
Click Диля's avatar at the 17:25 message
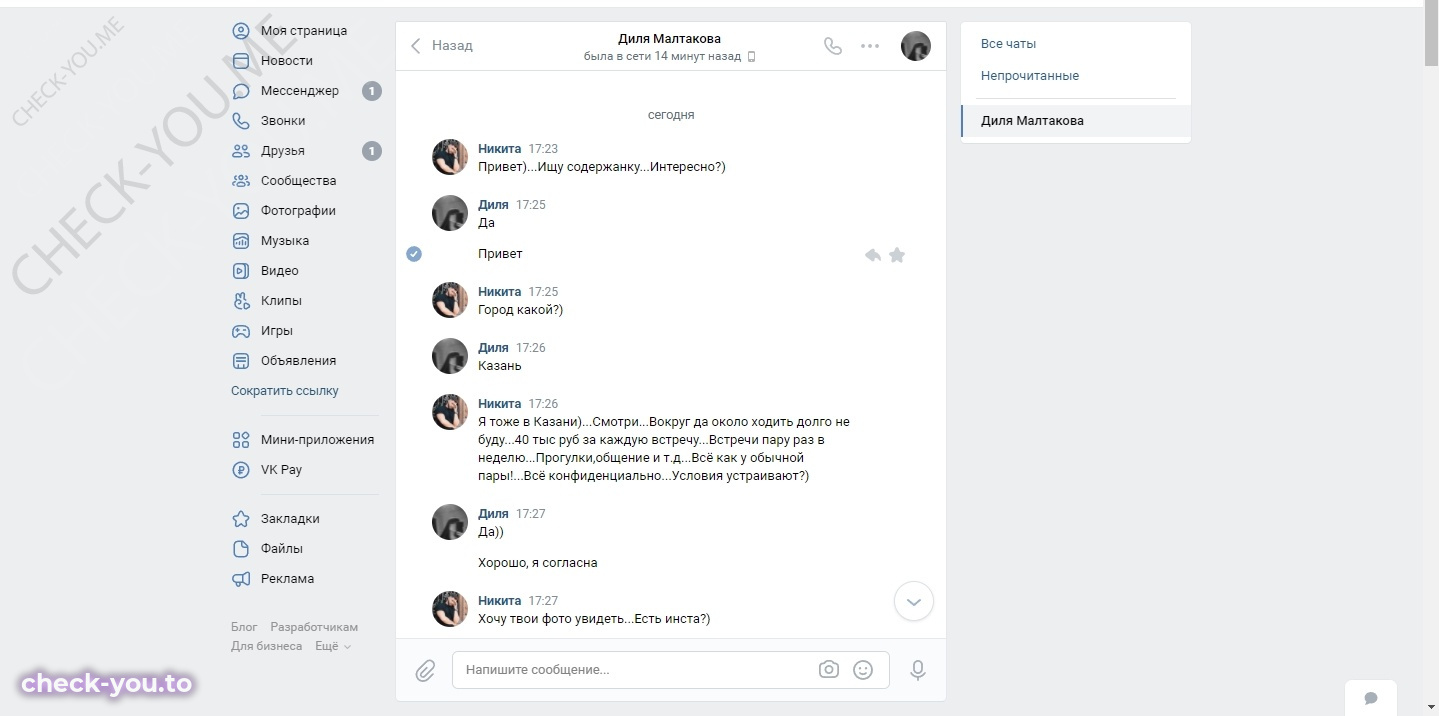[x=450, y=214]
